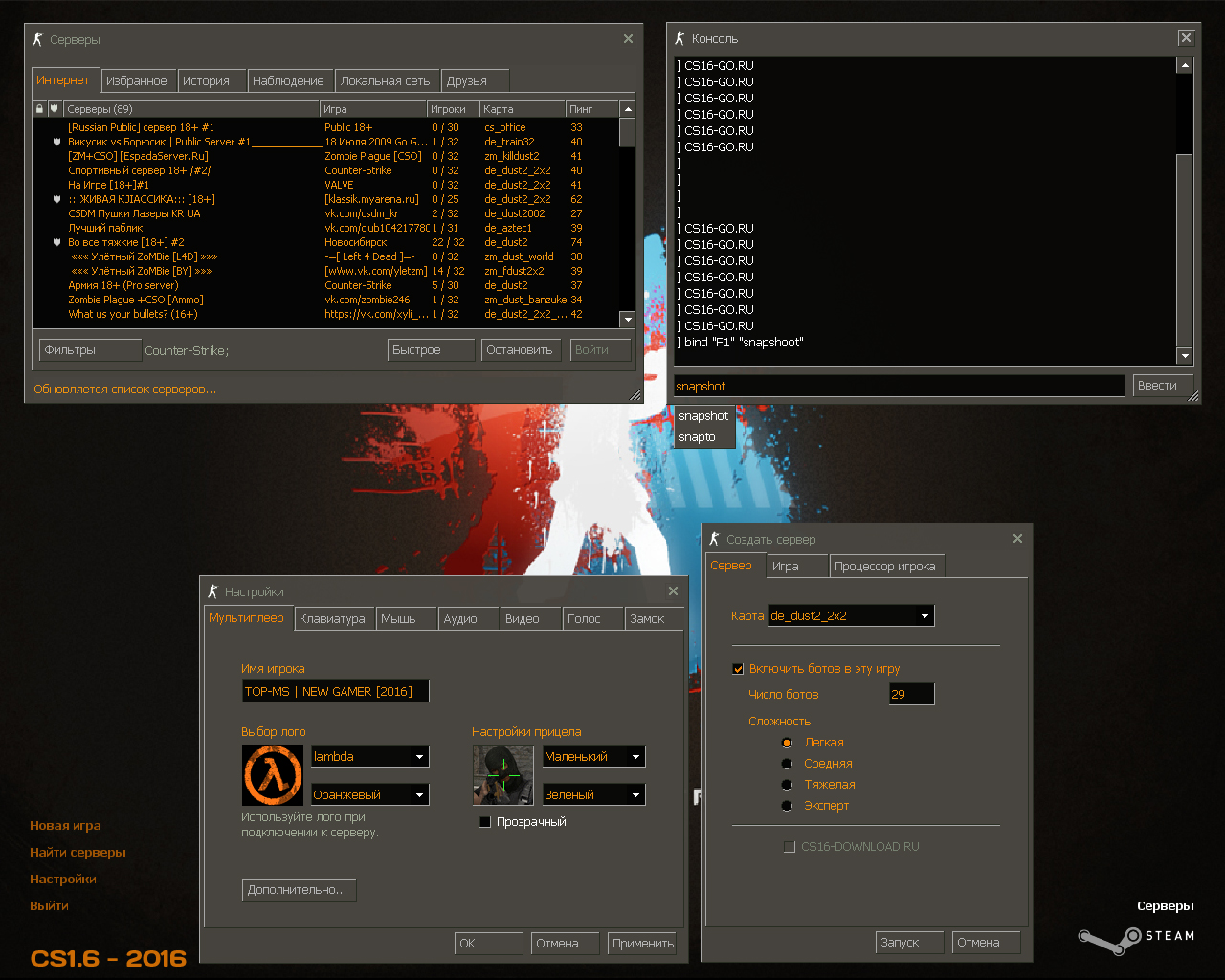
Task: Click the console scroll down arrow
Action: tap(1185, 356)
